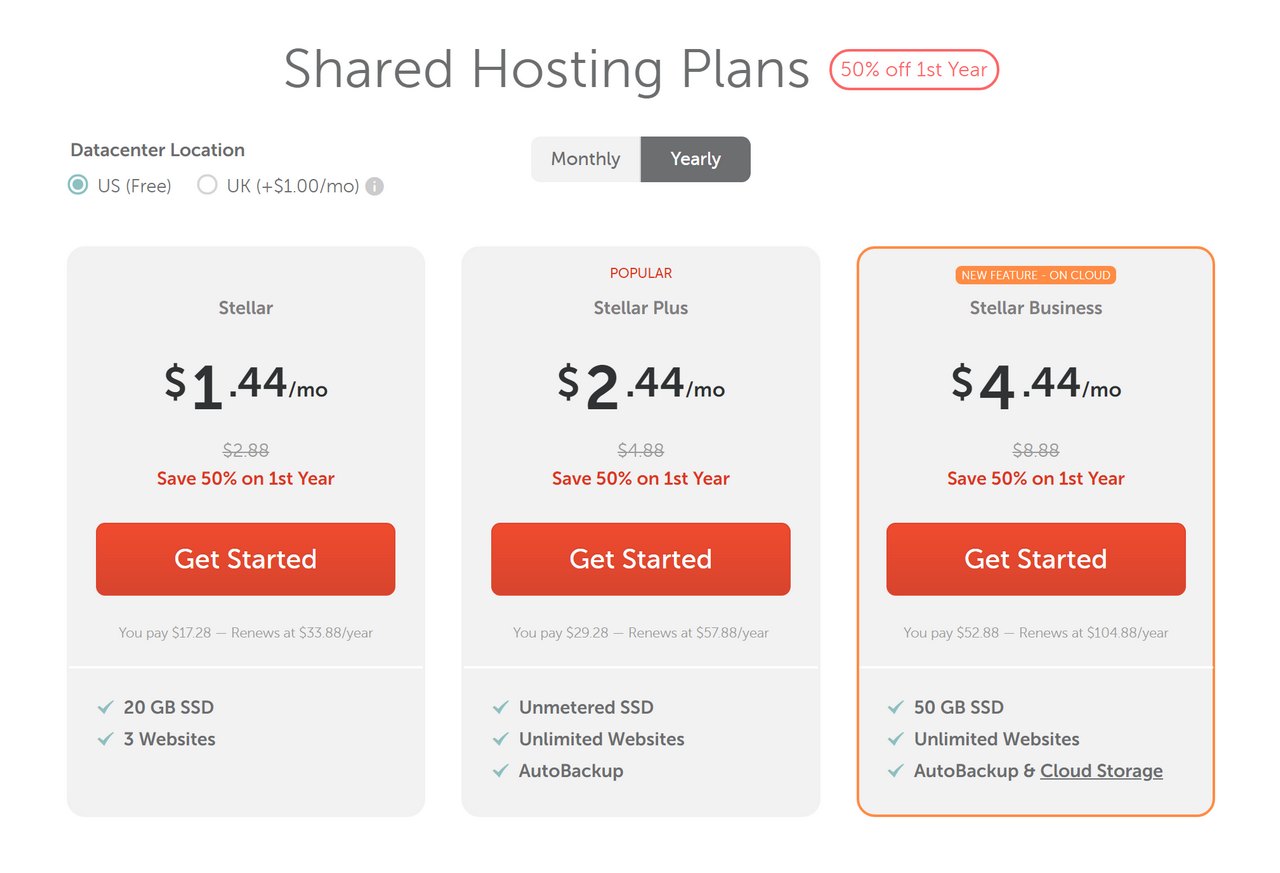Click the info icon beside UK pricing
Viewport: 1280px width, 873px height.
pyautogui.click(x=374, y=185)
